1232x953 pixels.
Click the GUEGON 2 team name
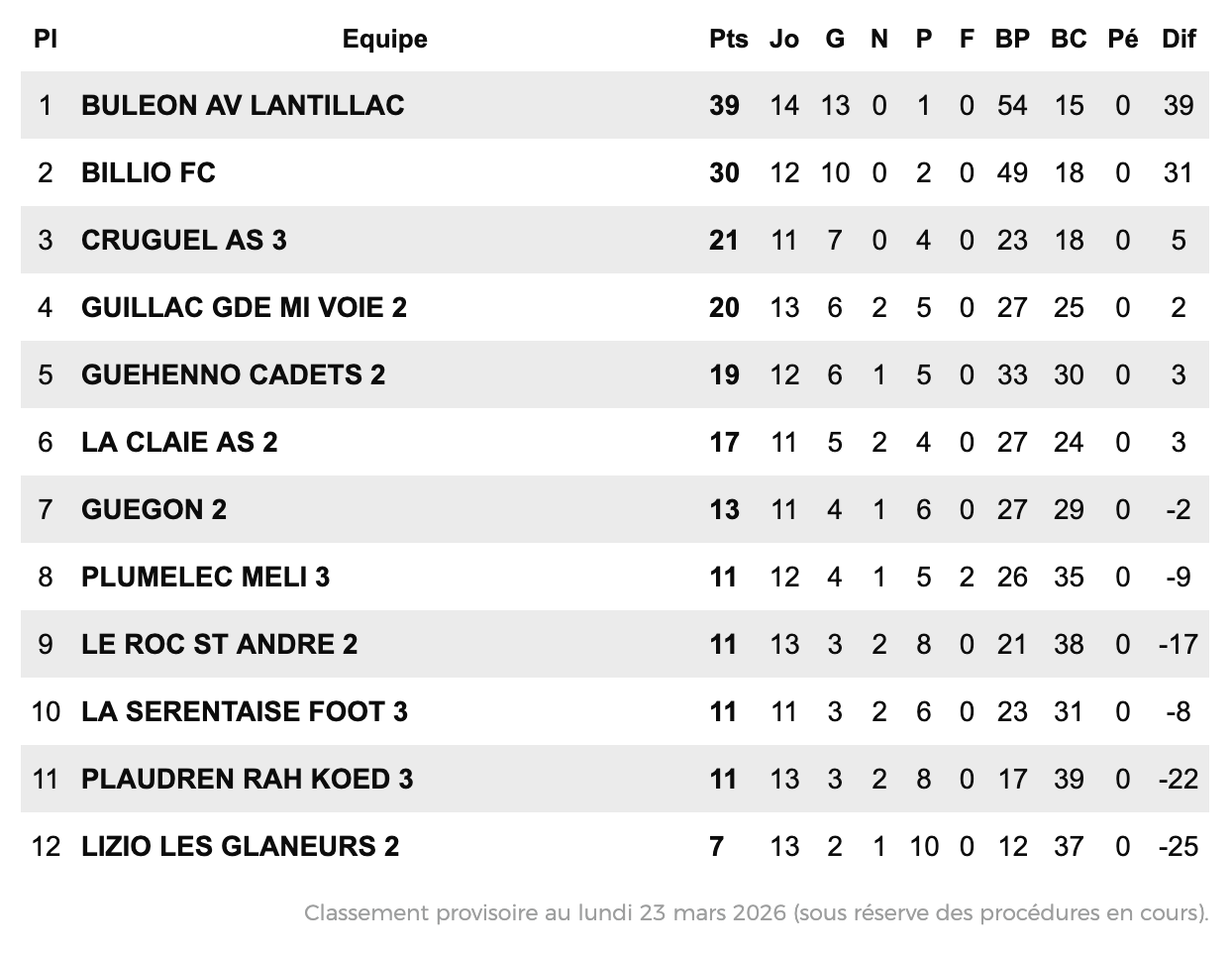point(154,509)
